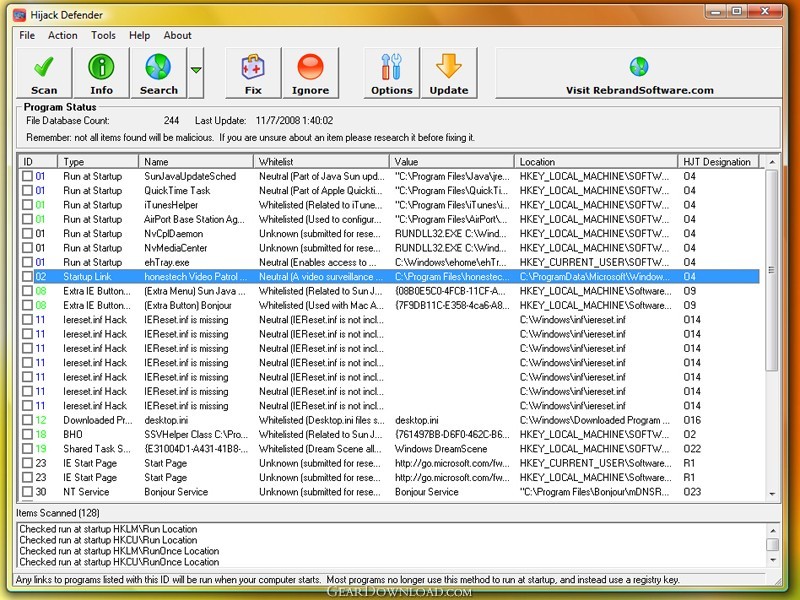Select the 'O22' HJT designation cell
Screen dimensions: 800x600
coord(692,449)
